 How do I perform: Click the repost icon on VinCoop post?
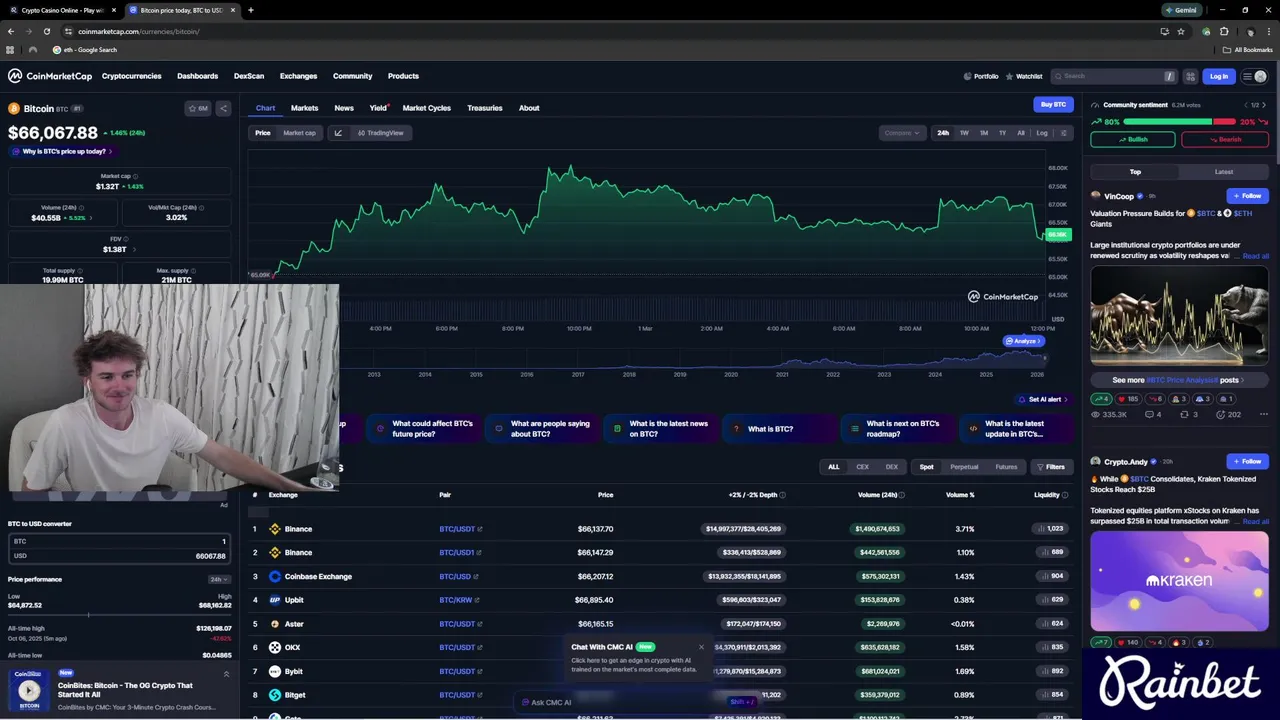(1184, 414)
